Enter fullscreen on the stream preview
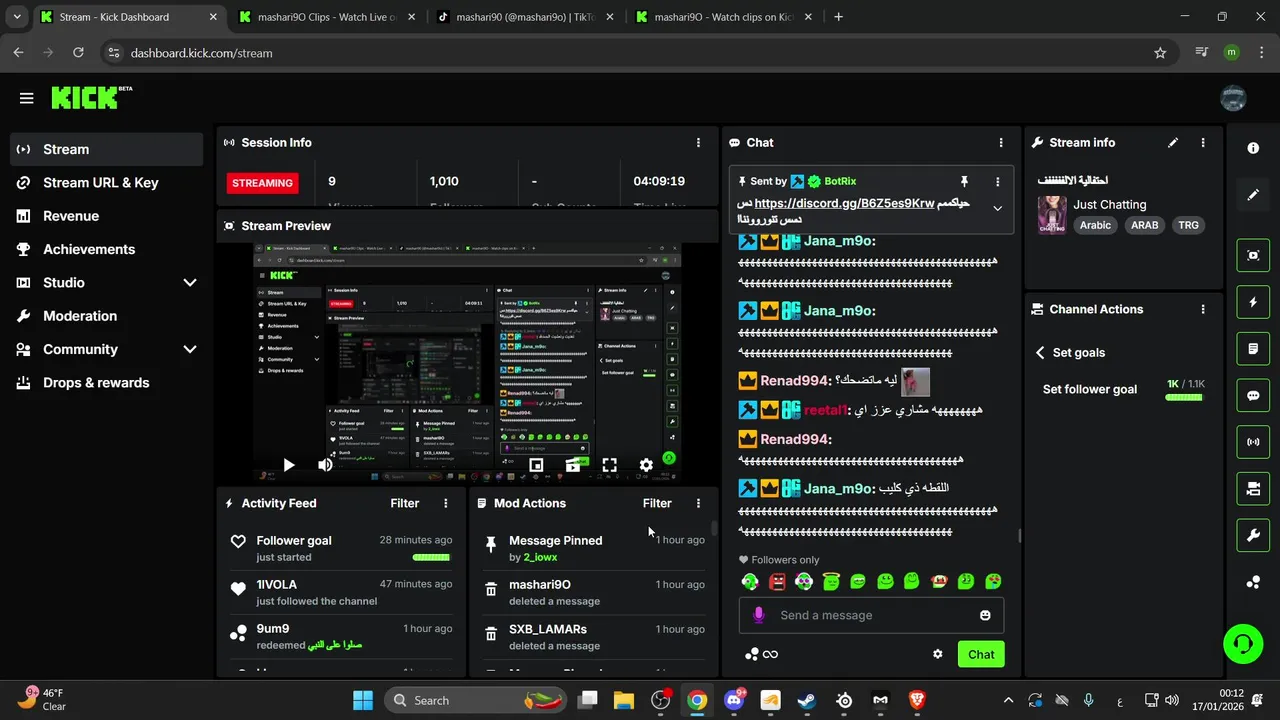The width and height of the screenshot is (1280, 720). point(609,465)
